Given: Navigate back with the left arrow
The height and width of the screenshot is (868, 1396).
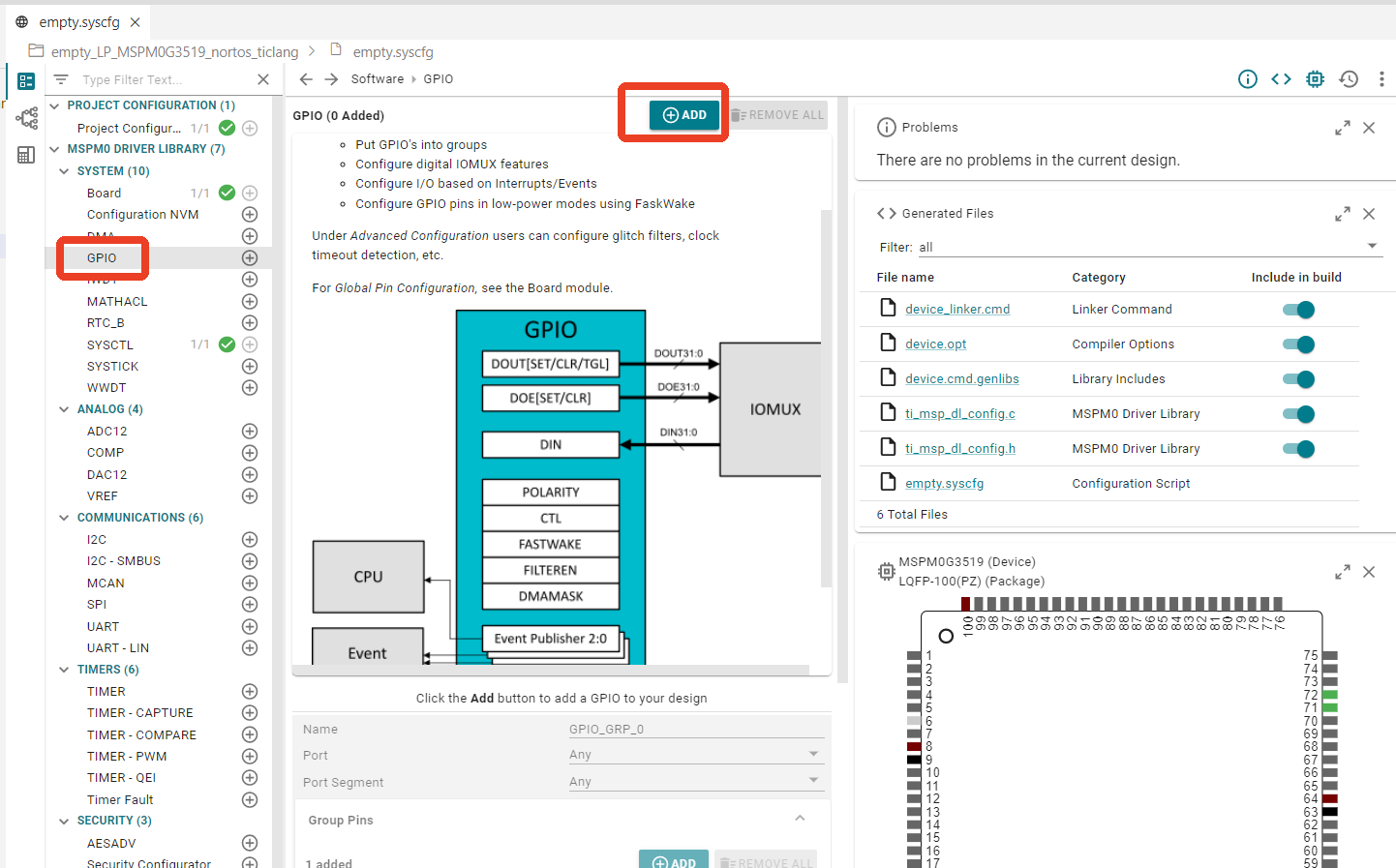Looking at the screenshot, I should (306, 79).
